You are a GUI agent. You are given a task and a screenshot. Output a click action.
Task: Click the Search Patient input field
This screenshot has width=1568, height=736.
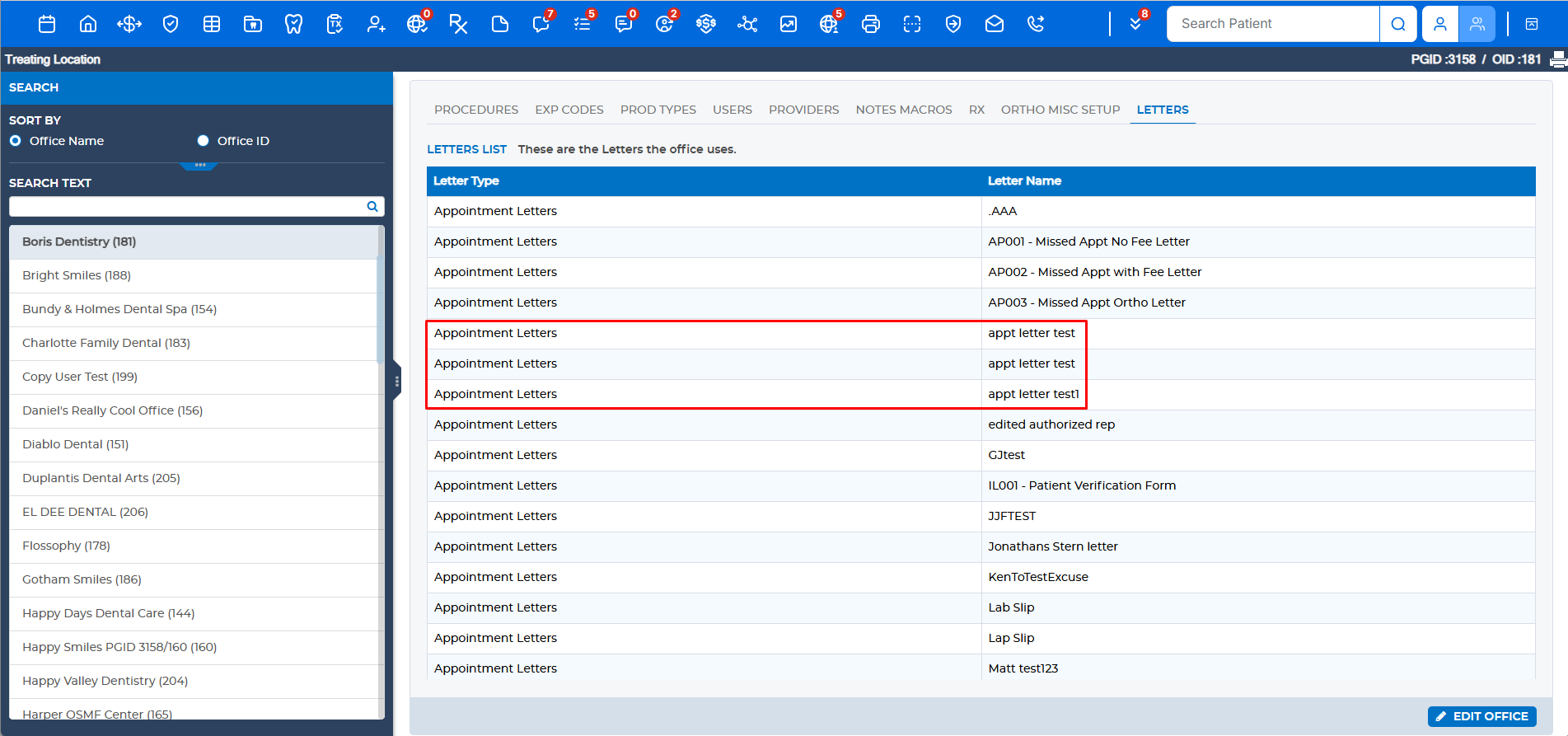click(1273, 24)
